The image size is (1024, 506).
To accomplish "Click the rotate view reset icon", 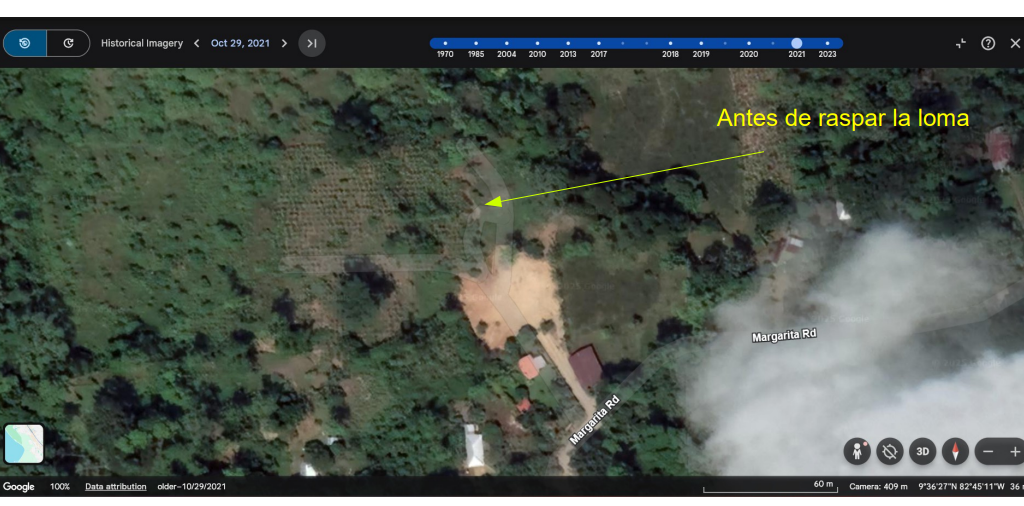I will coord(889,451).
